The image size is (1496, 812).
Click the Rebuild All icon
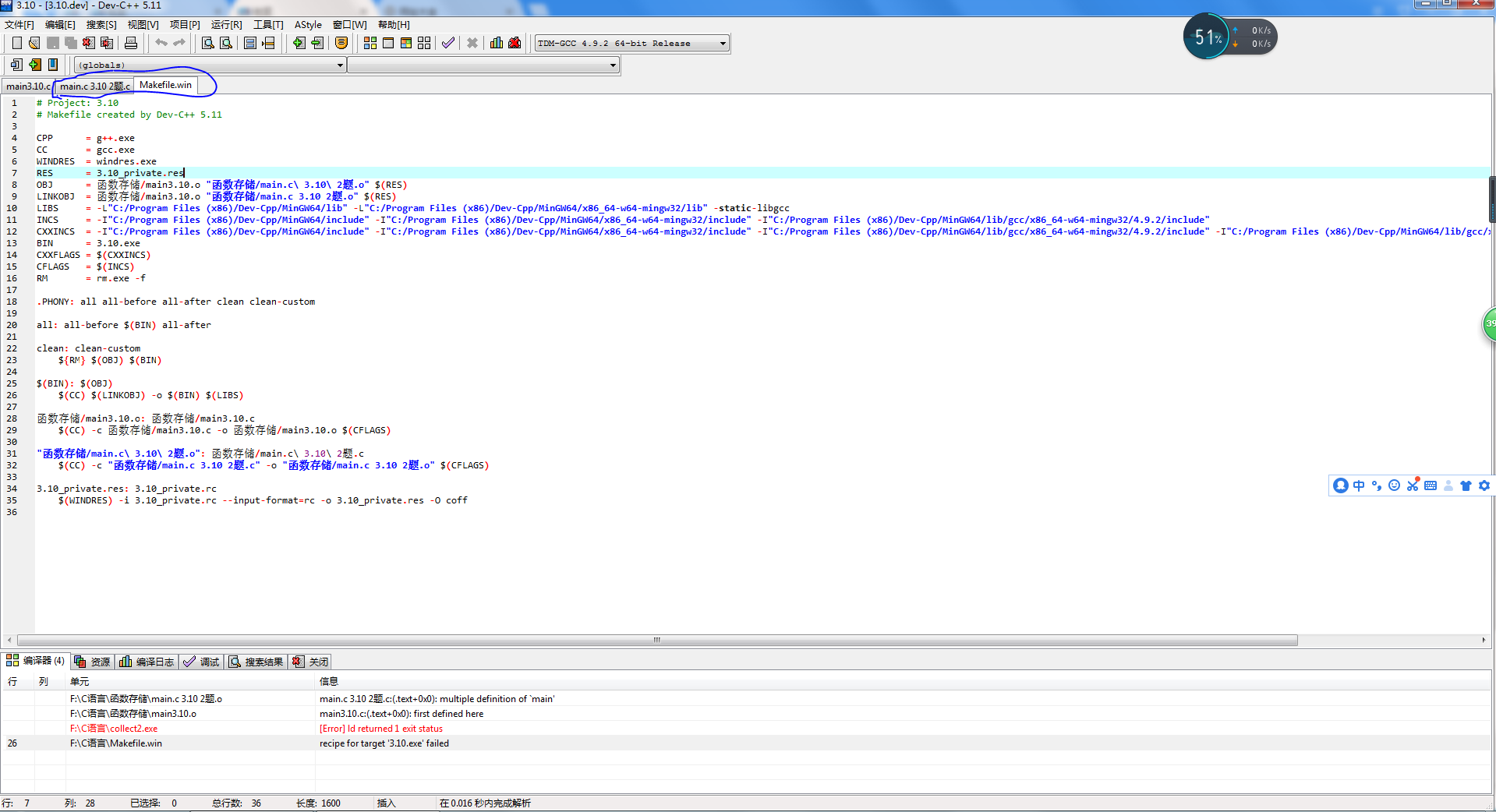[x=424, y=43]
